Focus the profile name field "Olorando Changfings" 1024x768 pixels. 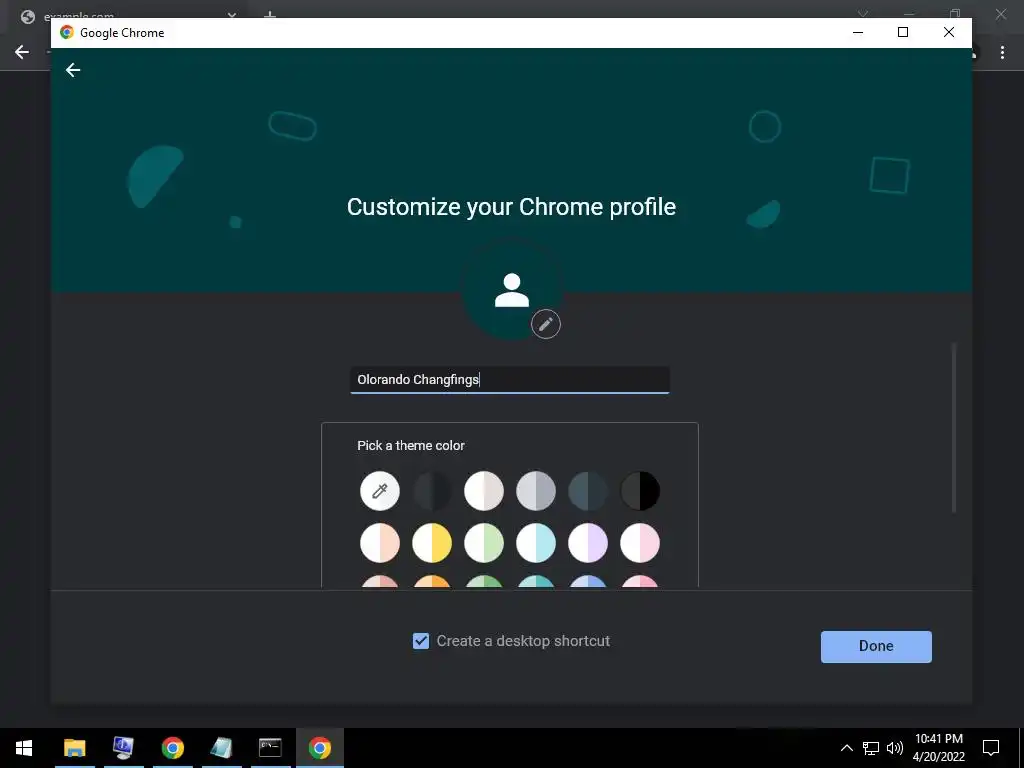tap(510, 379)
